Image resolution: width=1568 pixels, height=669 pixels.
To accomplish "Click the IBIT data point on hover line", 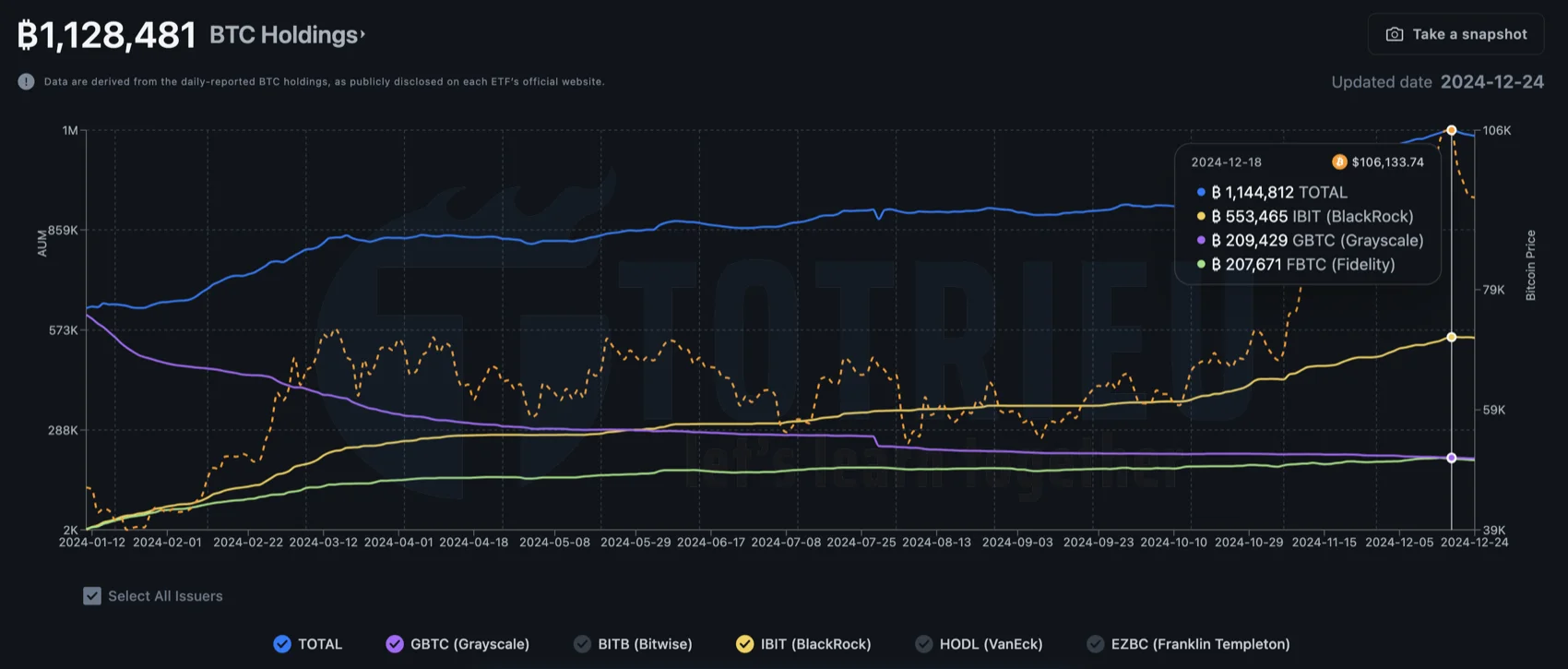I will [1452, 337].
